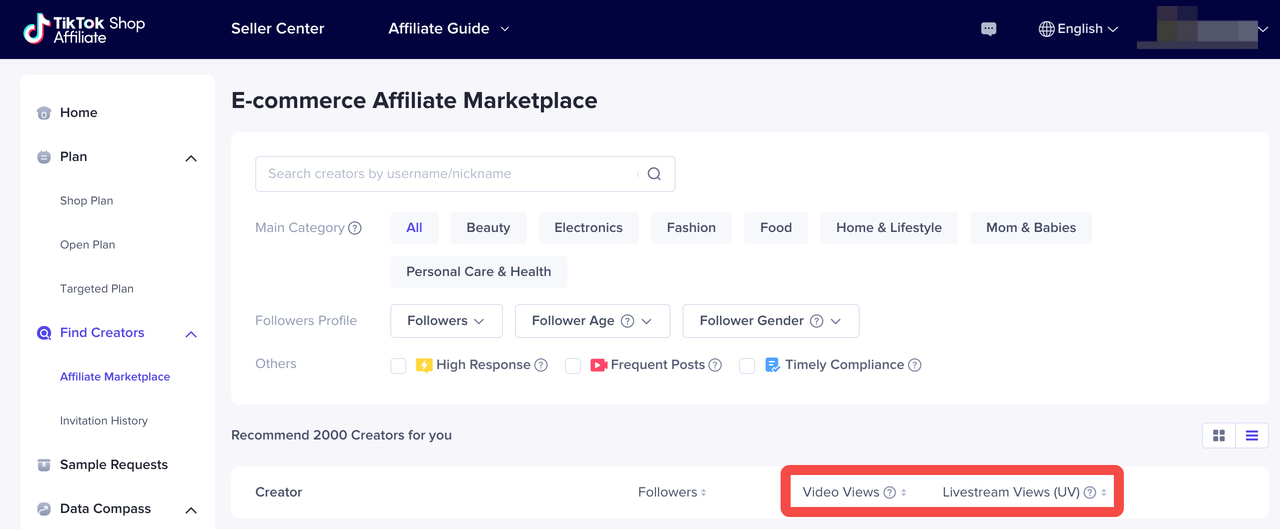Screen dimensions: 1280x529
Task: Tick the Frequent Posts checkbox
Action: point(573,366)
